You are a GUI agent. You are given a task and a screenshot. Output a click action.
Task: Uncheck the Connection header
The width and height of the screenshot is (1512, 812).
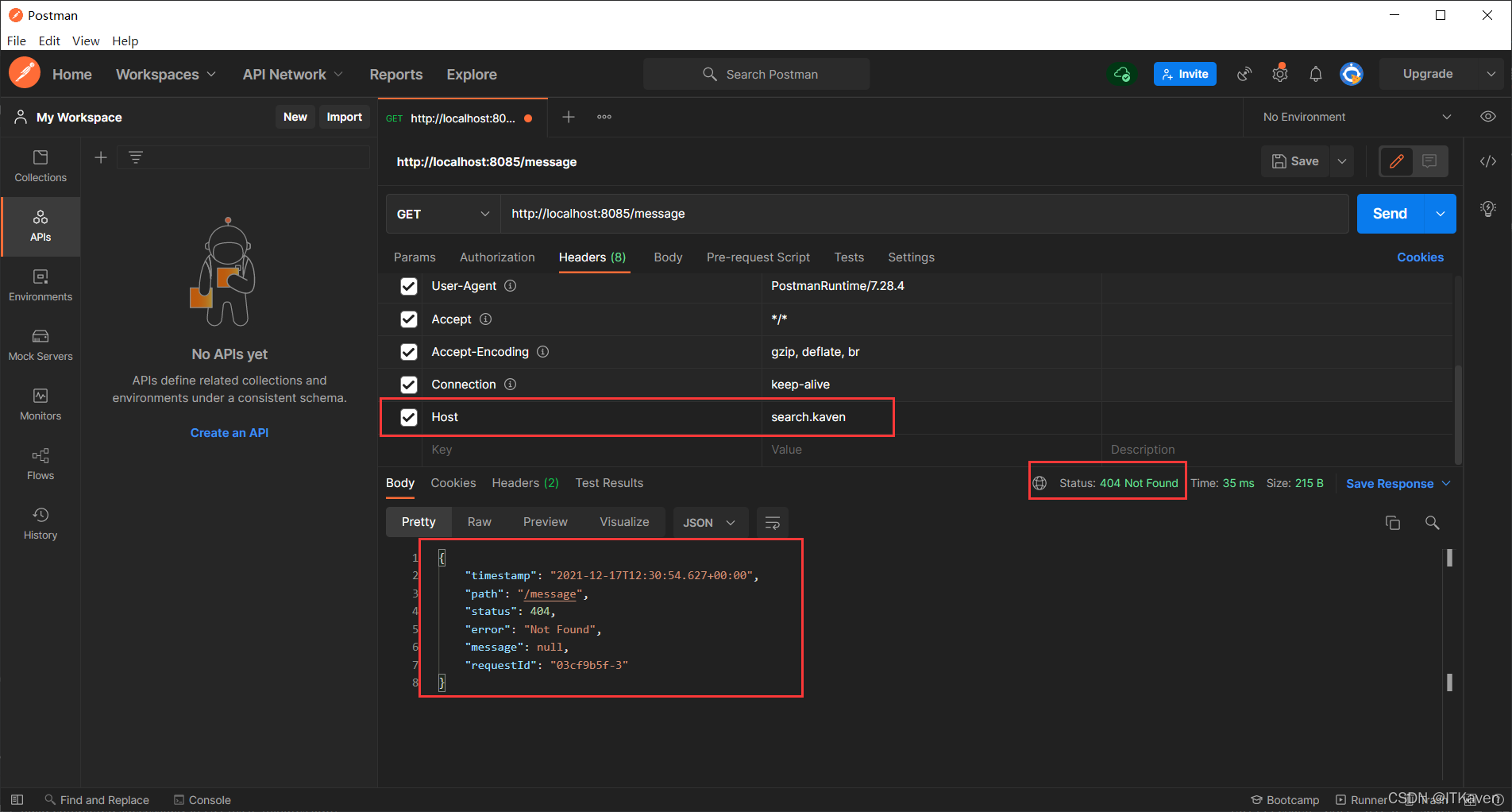(x=409, y=385)
